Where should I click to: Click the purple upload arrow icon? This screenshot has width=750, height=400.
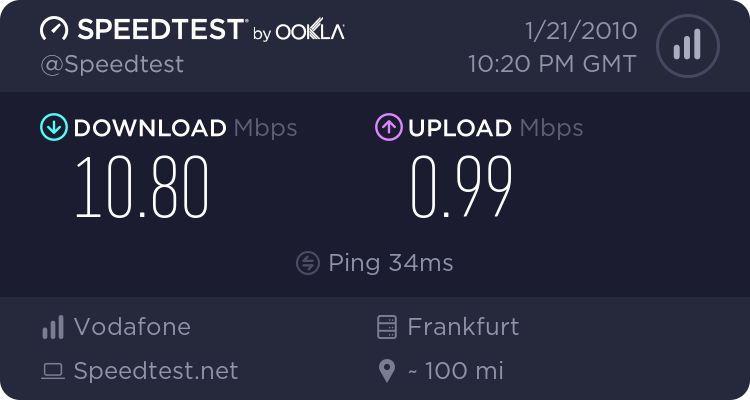tap(388, 128)
